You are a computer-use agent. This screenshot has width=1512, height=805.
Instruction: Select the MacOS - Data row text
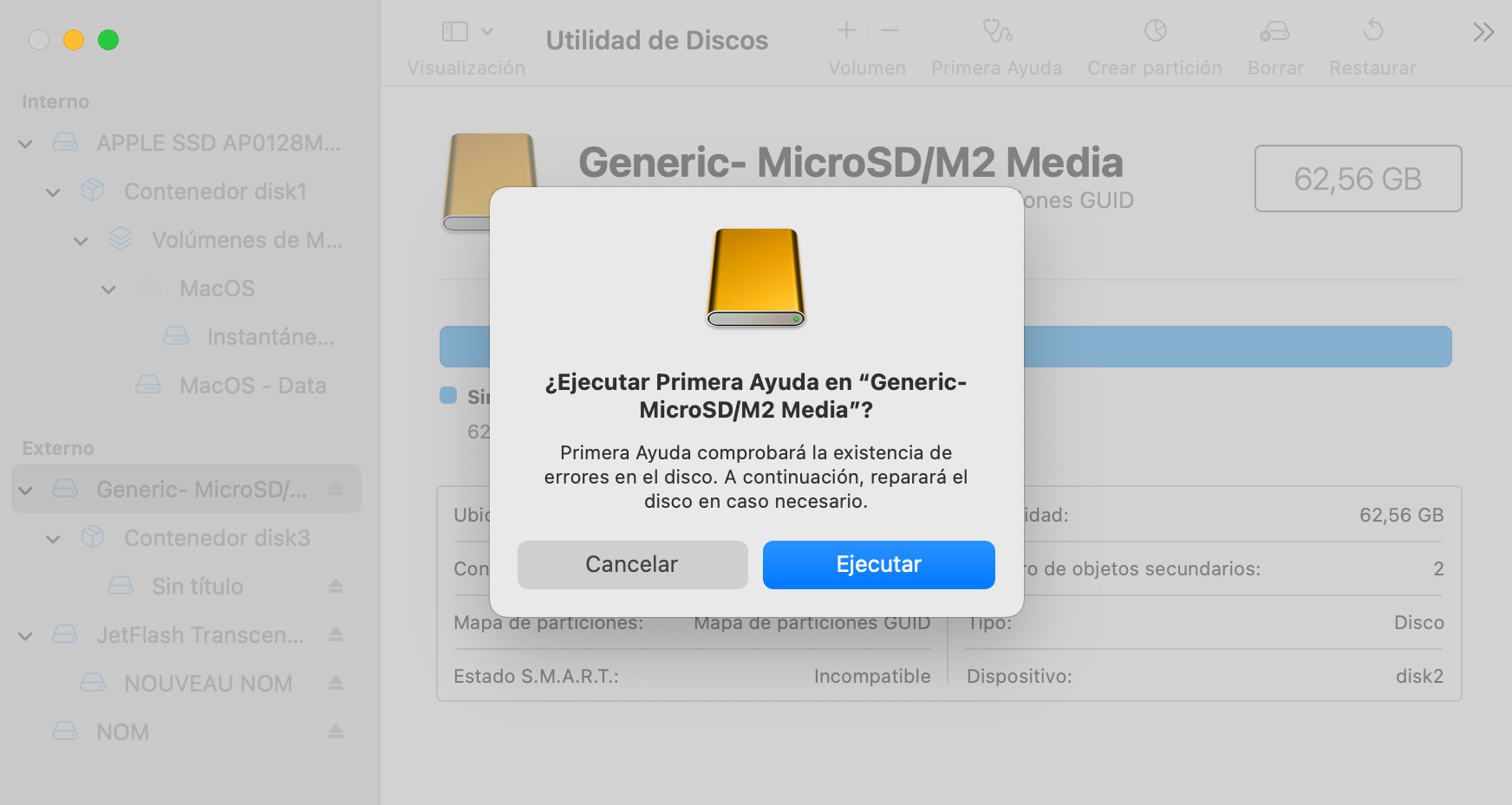point(253,386)
